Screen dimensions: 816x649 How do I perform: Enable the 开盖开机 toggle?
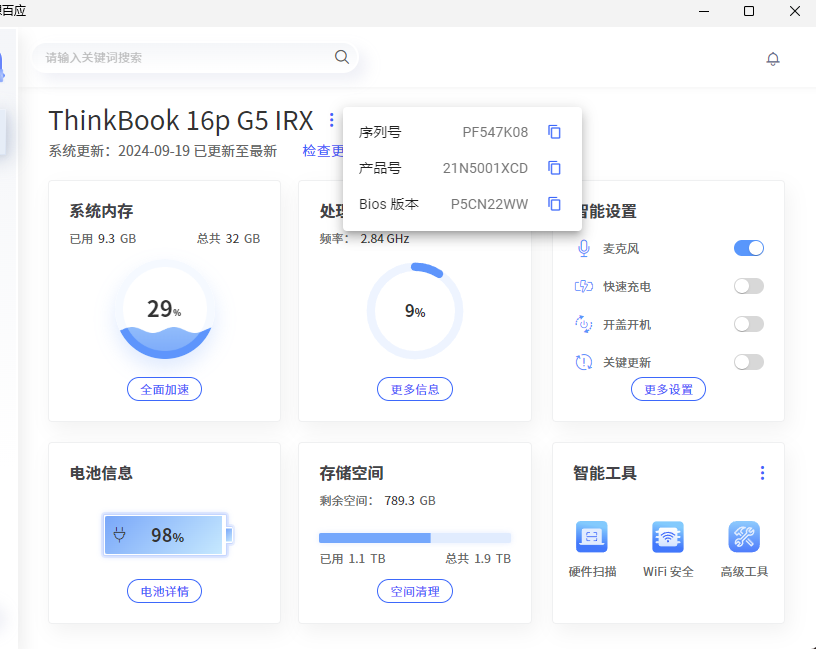(749, 324)
